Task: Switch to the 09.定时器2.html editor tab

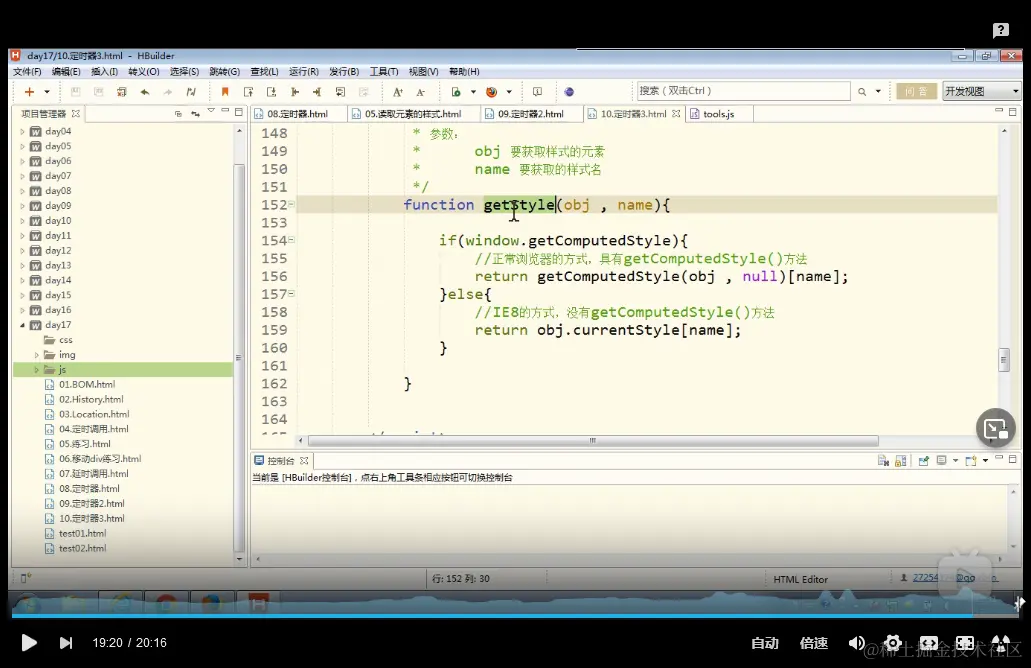Action: [531, 114]
